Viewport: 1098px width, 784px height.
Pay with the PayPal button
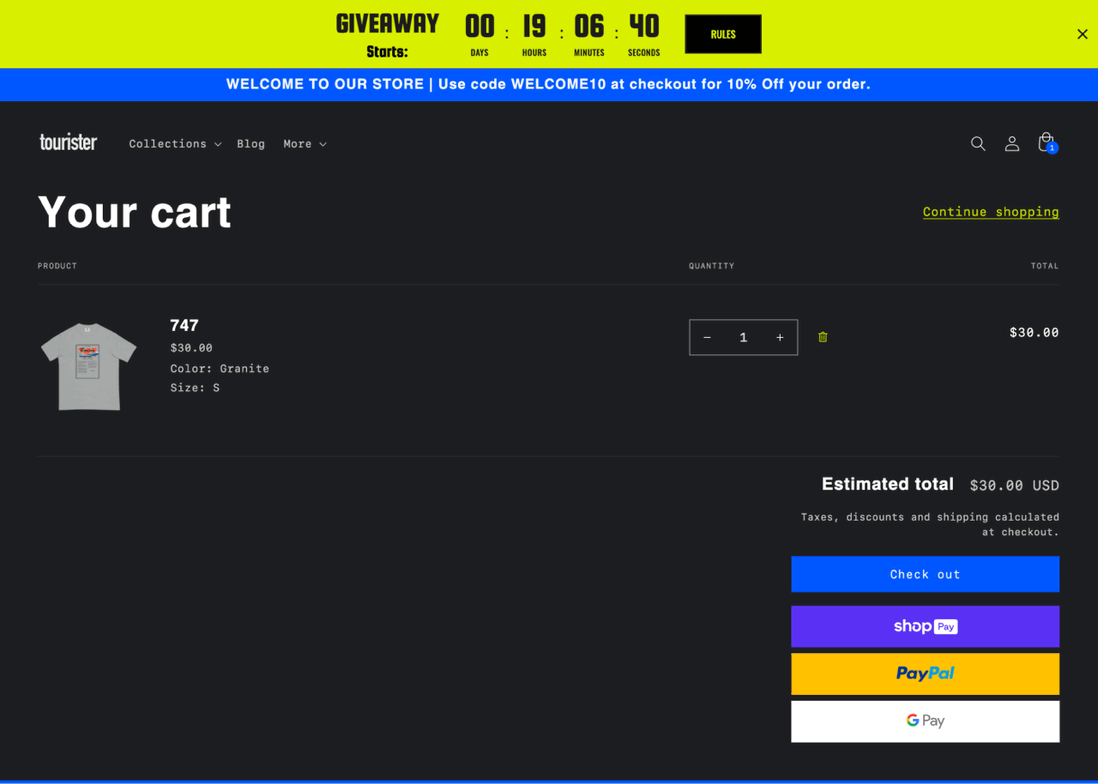[x=925, y=673]
